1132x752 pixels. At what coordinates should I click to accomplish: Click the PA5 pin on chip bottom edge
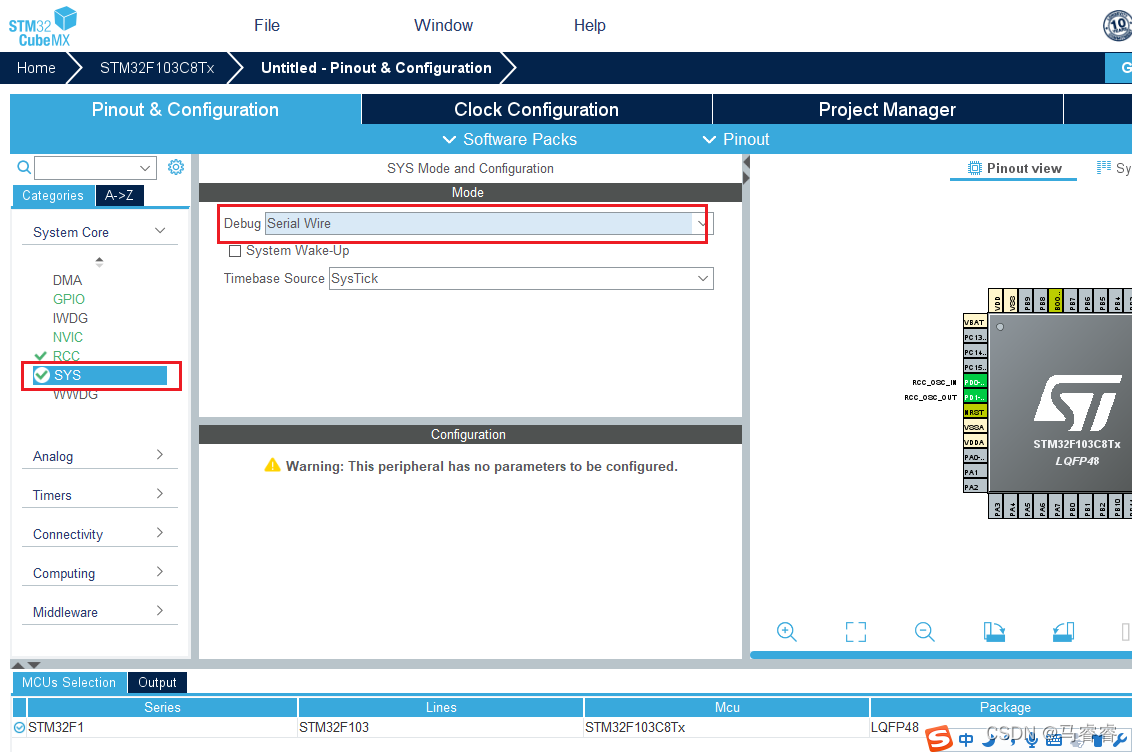pos(1027,507)
